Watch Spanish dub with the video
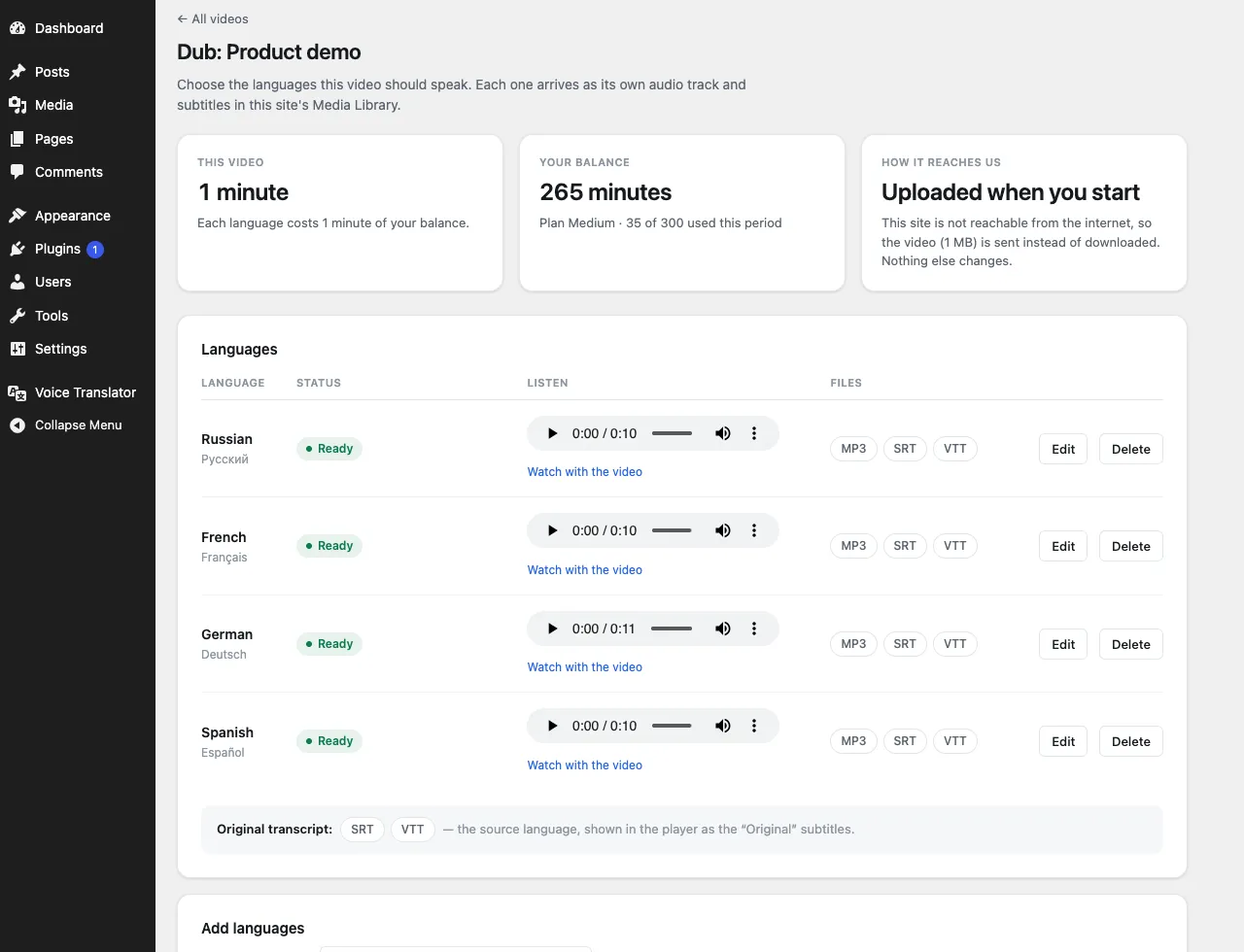 coord(585,765)
